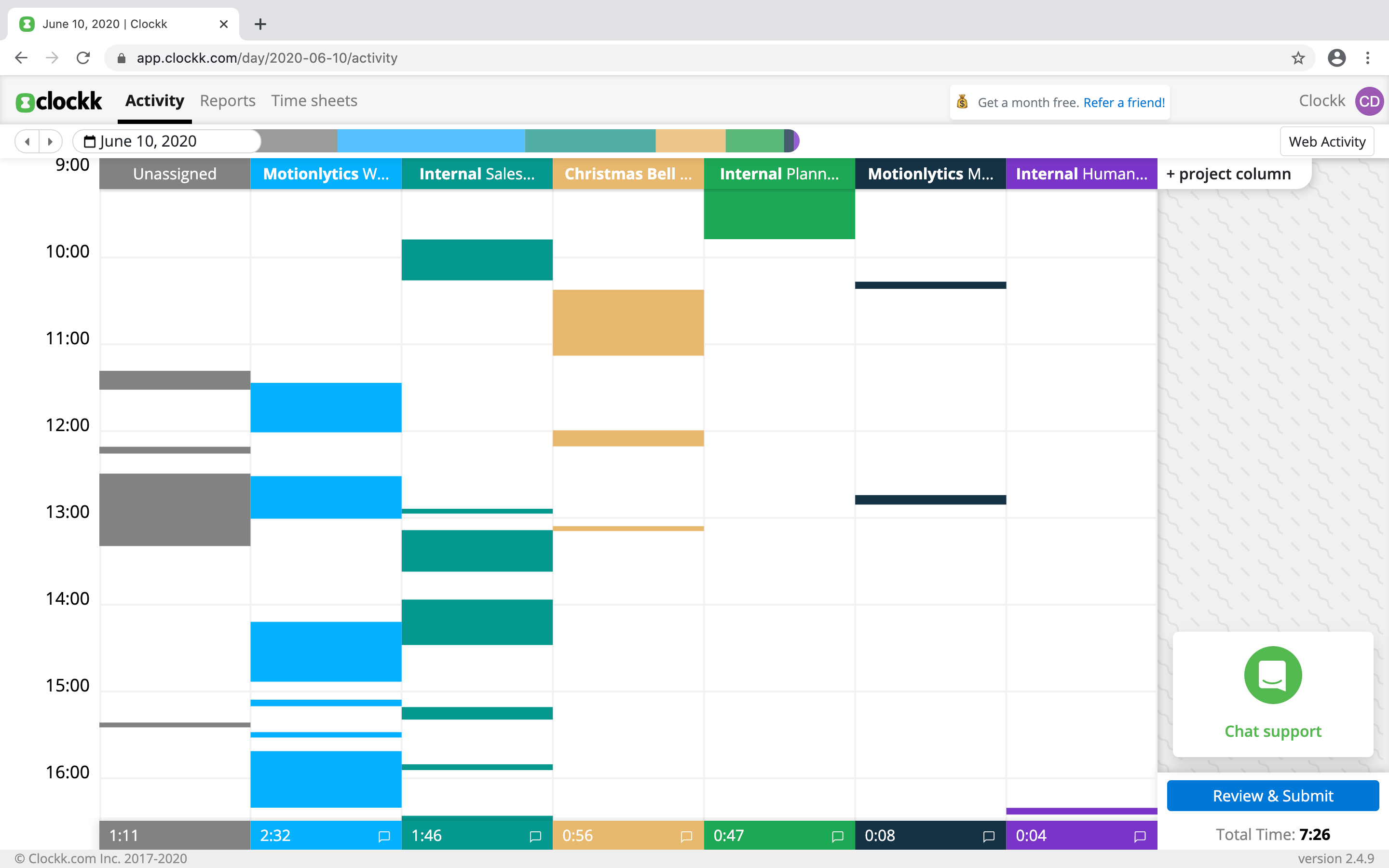Screen dimensions: 1389x868
Task: Open browser profile icon
Action: (x=1337, y=58)
